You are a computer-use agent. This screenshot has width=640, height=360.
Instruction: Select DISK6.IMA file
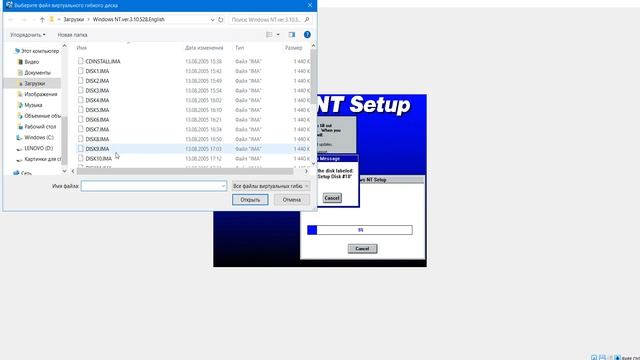click(x=97, y=120)
